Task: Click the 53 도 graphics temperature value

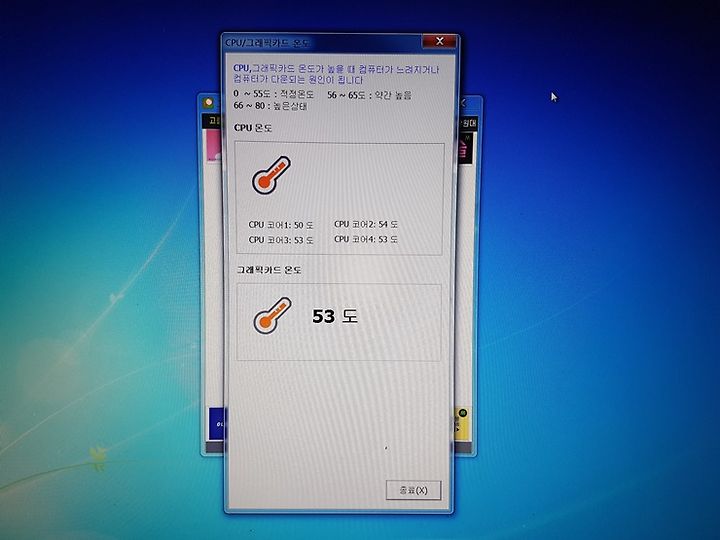Action: tap(335, 316)
